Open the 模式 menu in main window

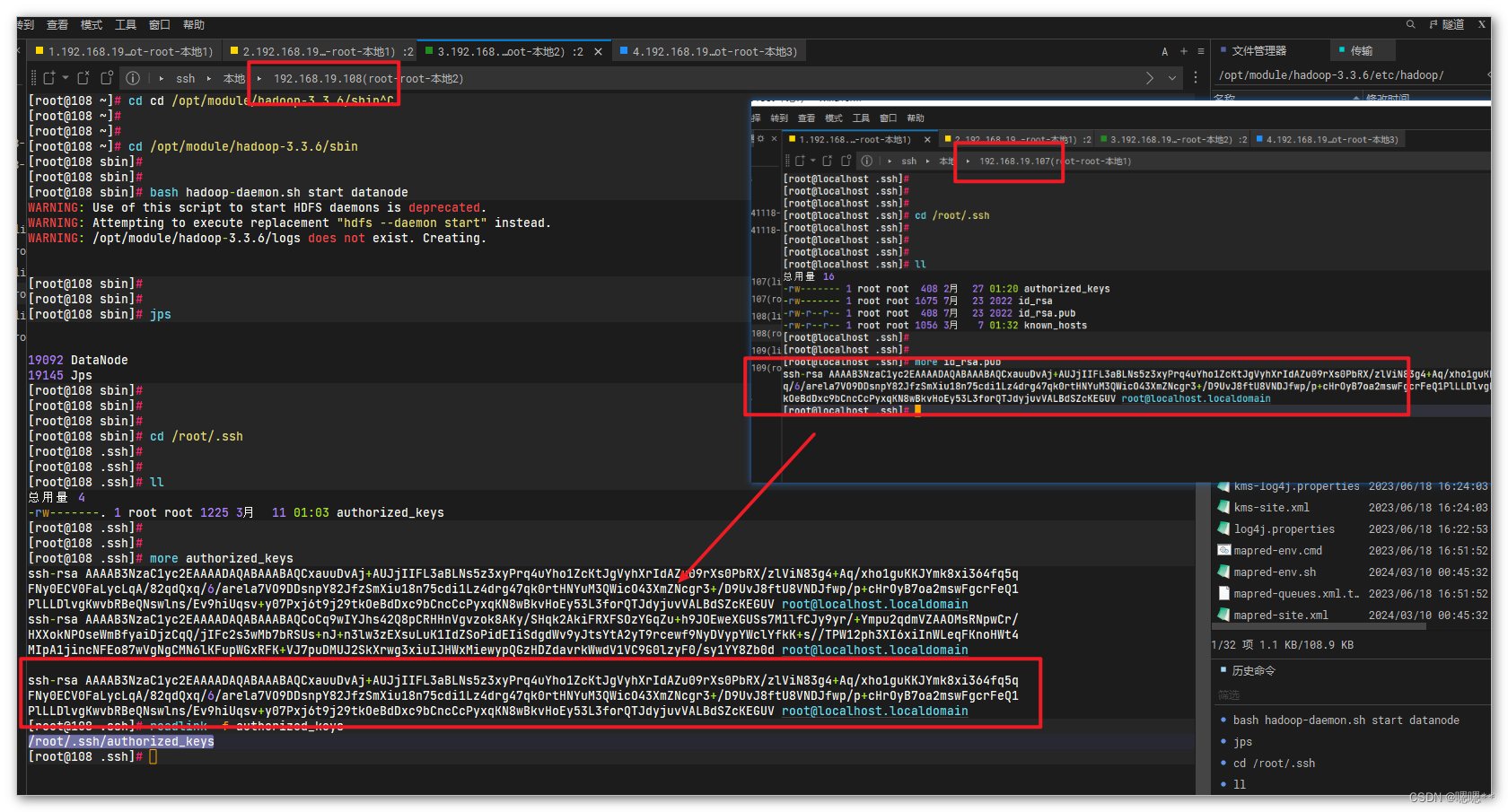click(x=92, y=25)
